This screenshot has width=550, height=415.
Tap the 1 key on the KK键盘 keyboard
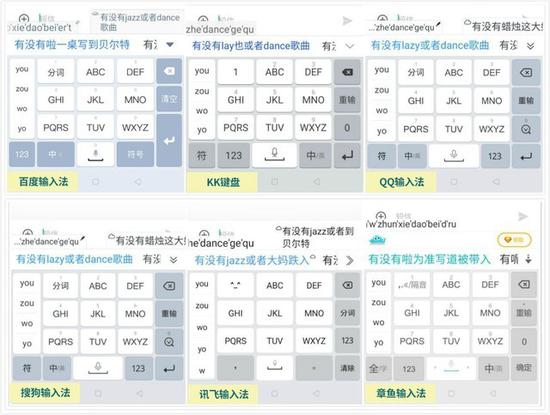coord(235,72)
